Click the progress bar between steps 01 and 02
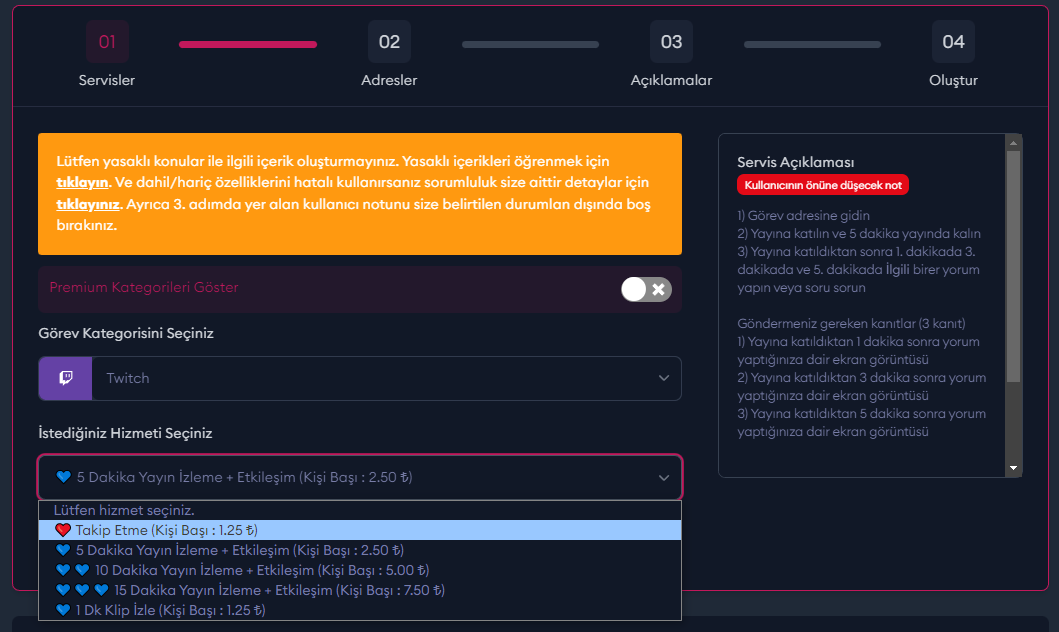Viewport: 1059px width, 632px height. click(x=248, y=45)
